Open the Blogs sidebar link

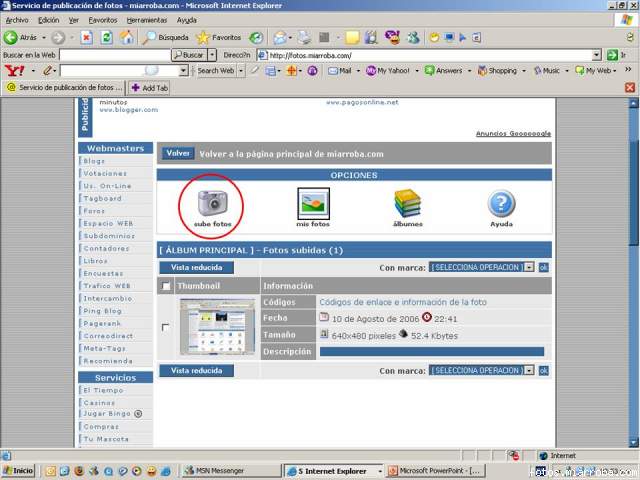(x=94, y=161)
